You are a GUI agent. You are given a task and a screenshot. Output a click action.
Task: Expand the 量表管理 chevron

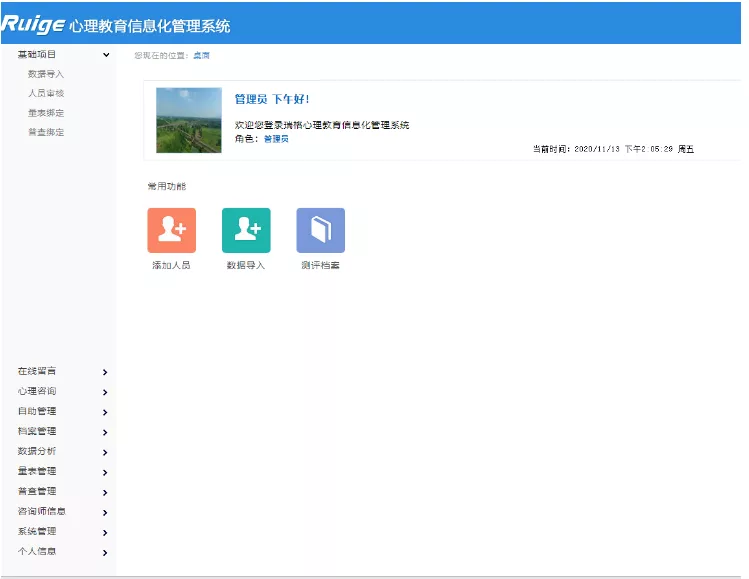coord(105,472)
